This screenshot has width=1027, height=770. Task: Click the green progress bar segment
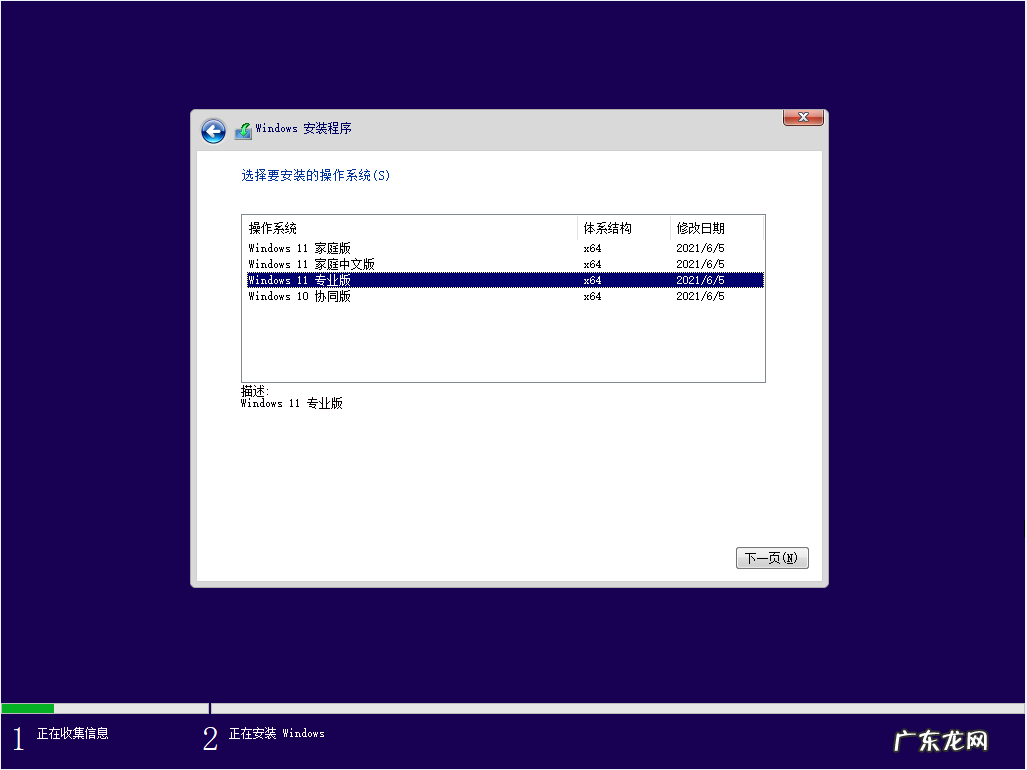[27, 708]
